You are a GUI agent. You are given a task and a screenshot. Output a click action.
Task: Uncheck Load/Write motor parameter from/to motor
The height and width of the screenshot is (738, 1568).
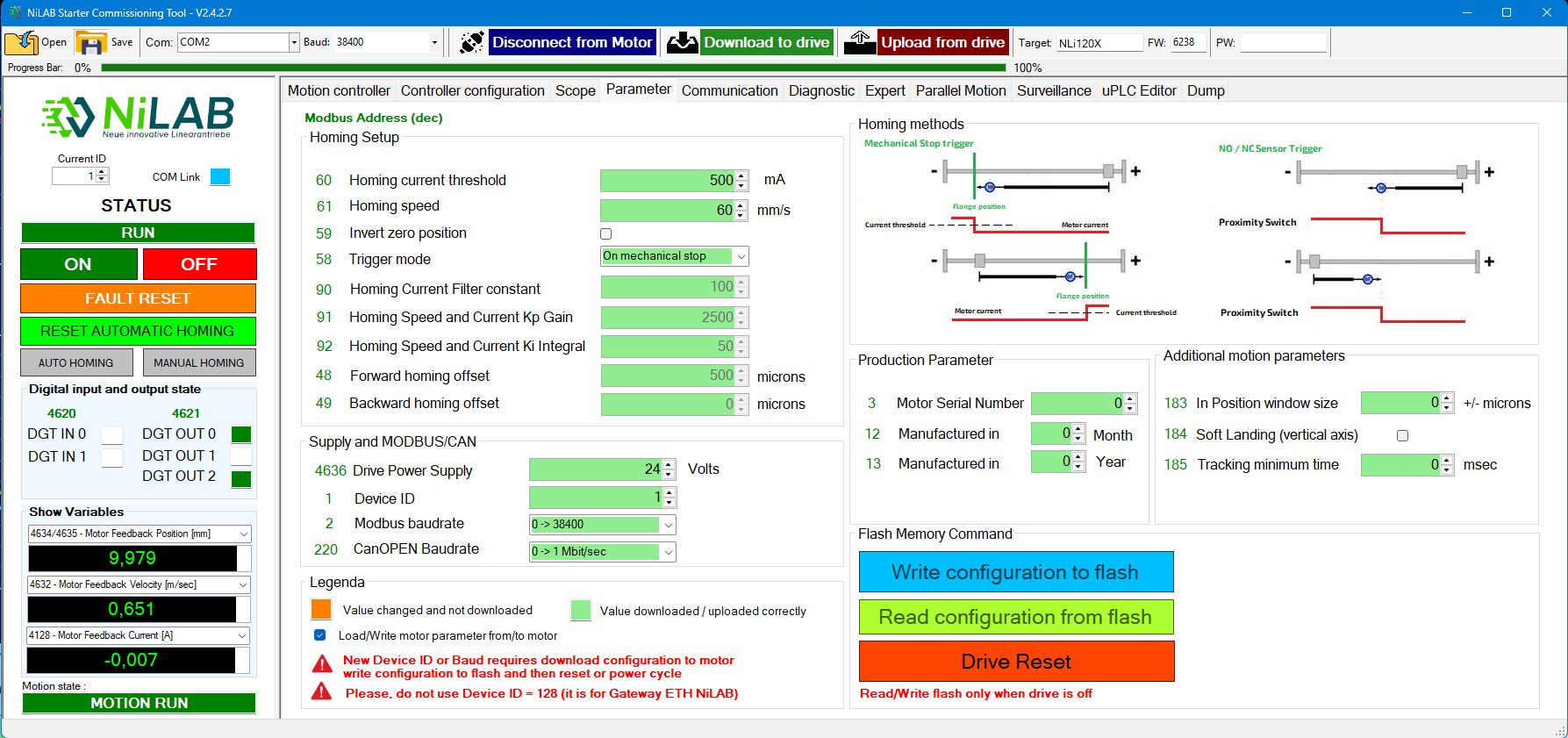point(319,635)
